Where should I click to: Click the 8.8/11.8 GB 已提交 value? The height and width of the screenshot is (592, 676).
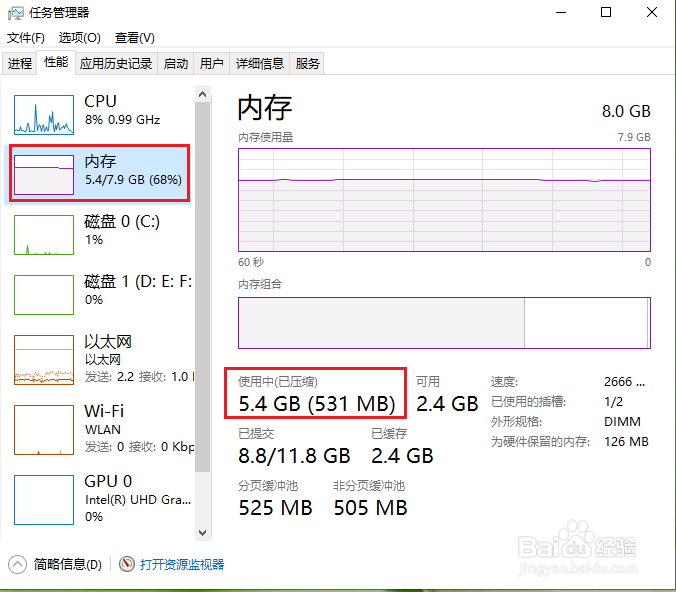point(294,456)
